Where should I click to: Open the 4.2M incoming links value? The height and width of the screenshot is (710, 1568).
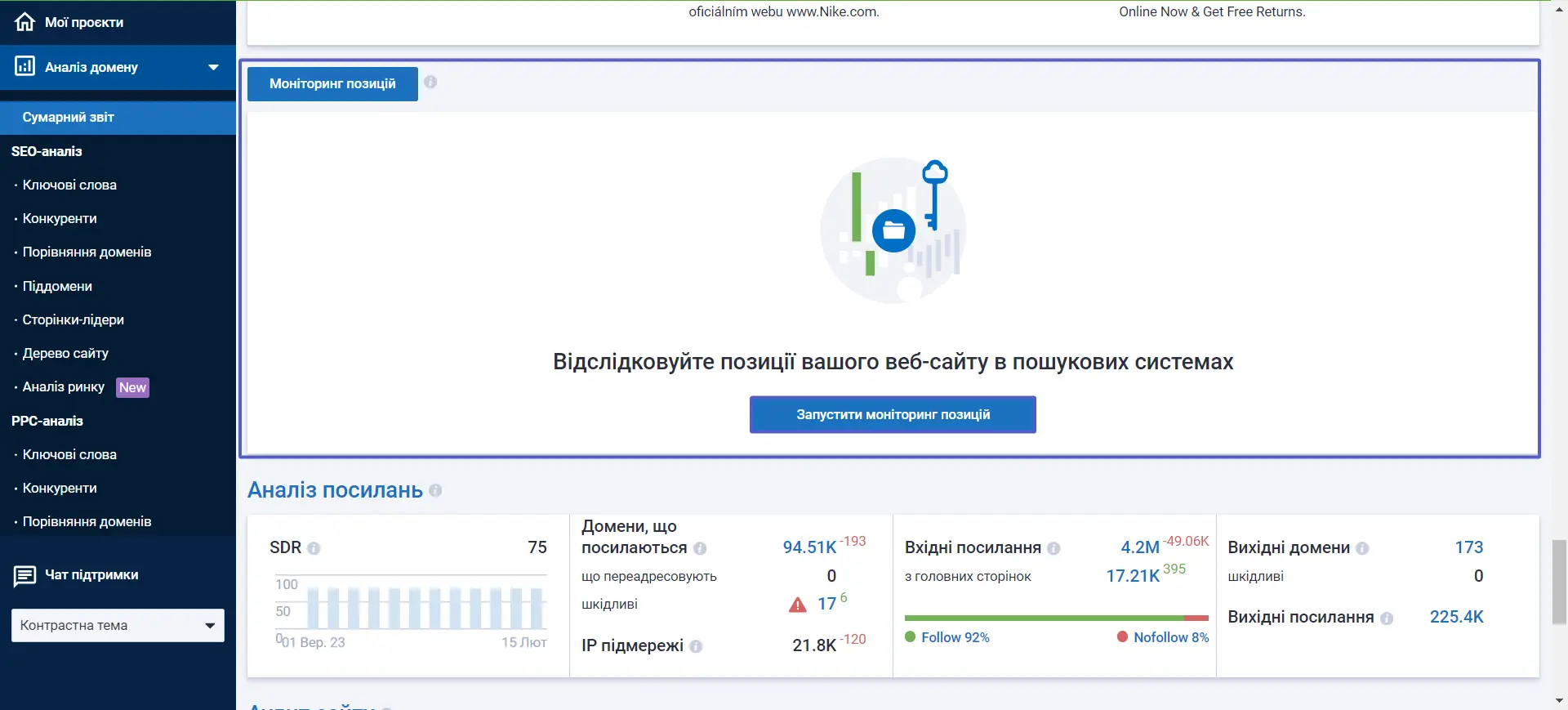(x=1140, y=547)
